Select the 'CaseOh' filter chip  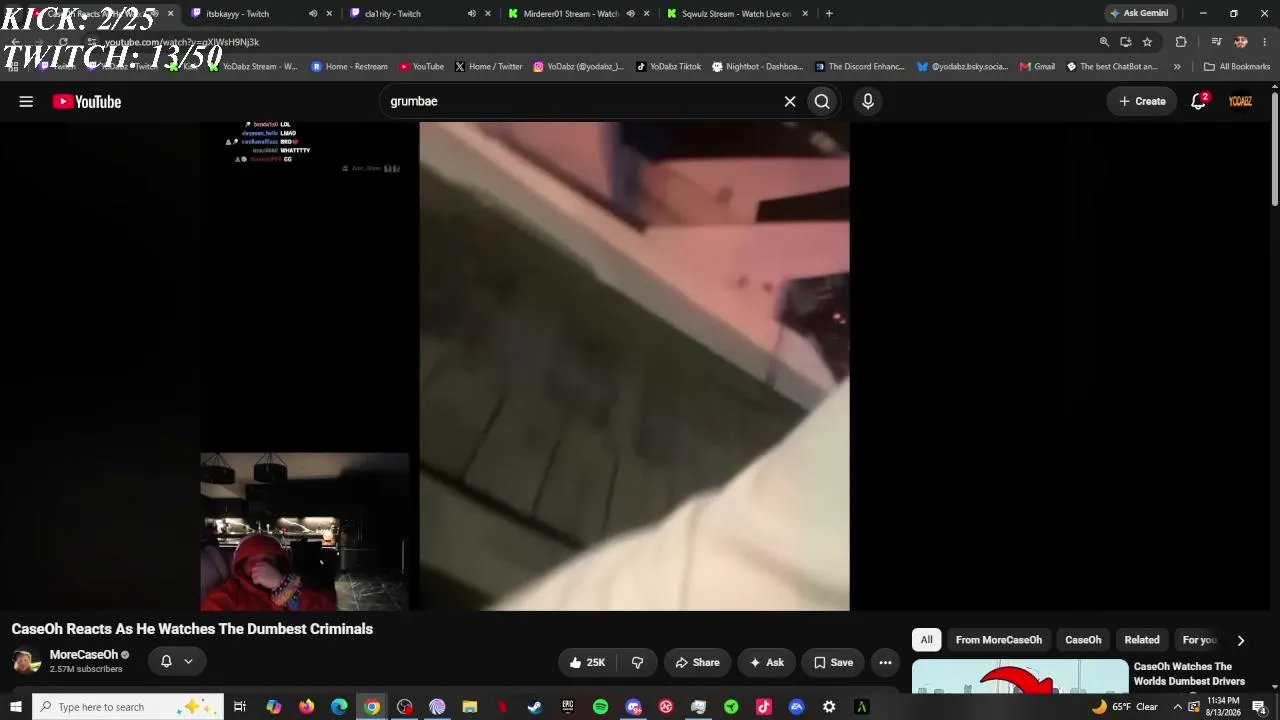point(1083,640)
